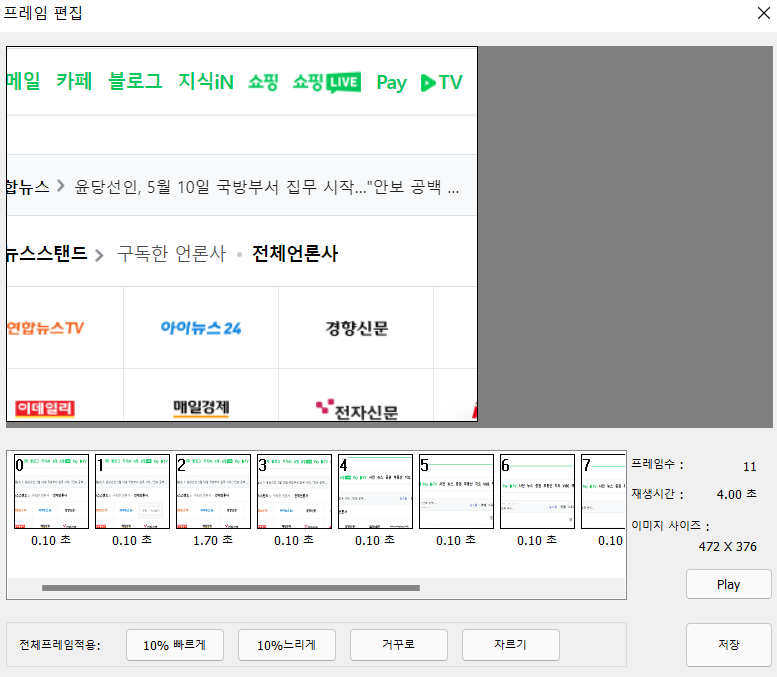Select frame 0 thumbnail

click(52, 491)
